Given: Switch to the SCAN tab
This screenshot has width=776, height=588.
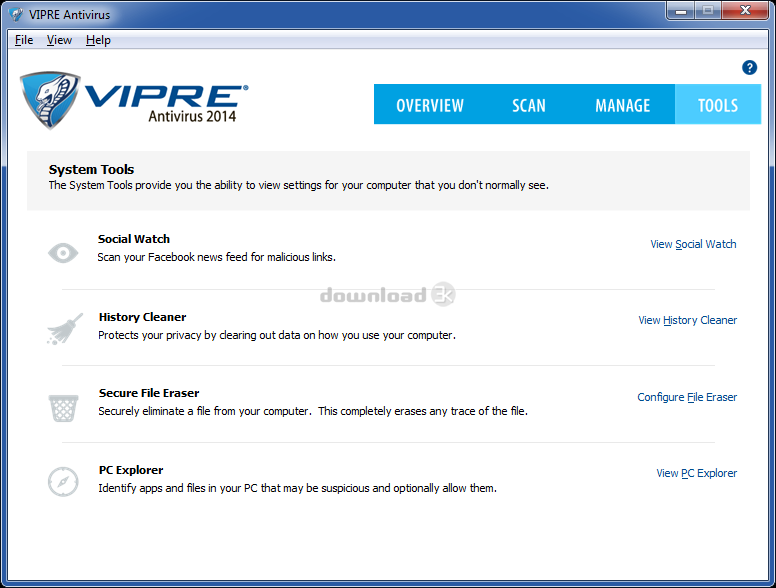Looking at the screenshot, I should click(529, 105).
